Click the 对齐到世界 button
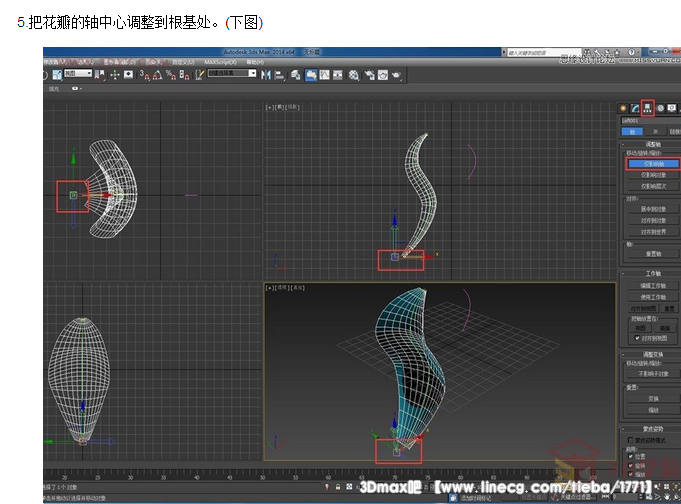This screenshot has height=504, width=681. tap(654, 232)
